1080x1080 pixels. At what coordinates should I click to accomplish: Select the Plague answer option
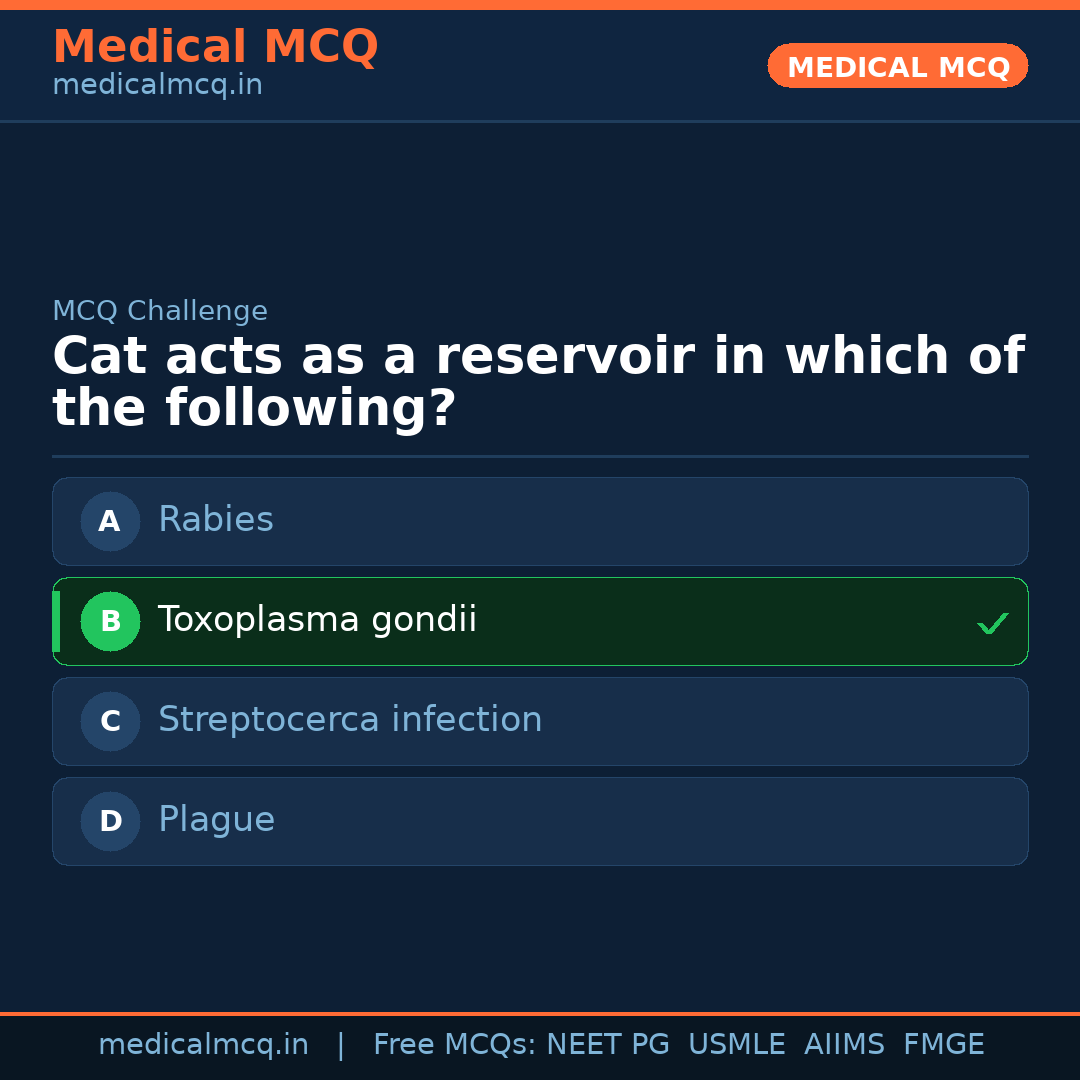(540, 821)
